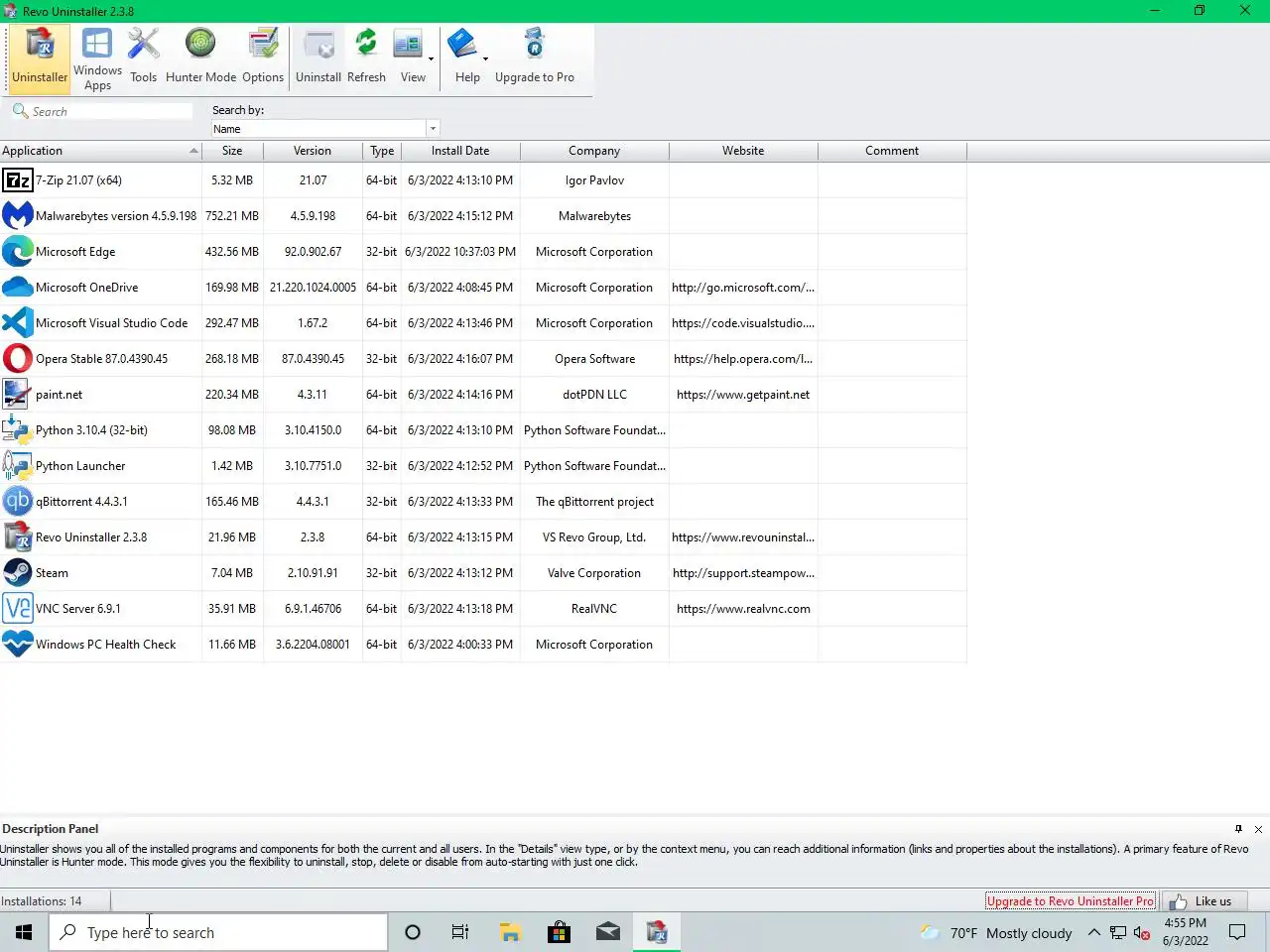Open Task View on taskbar

click(x=460, y=932)
